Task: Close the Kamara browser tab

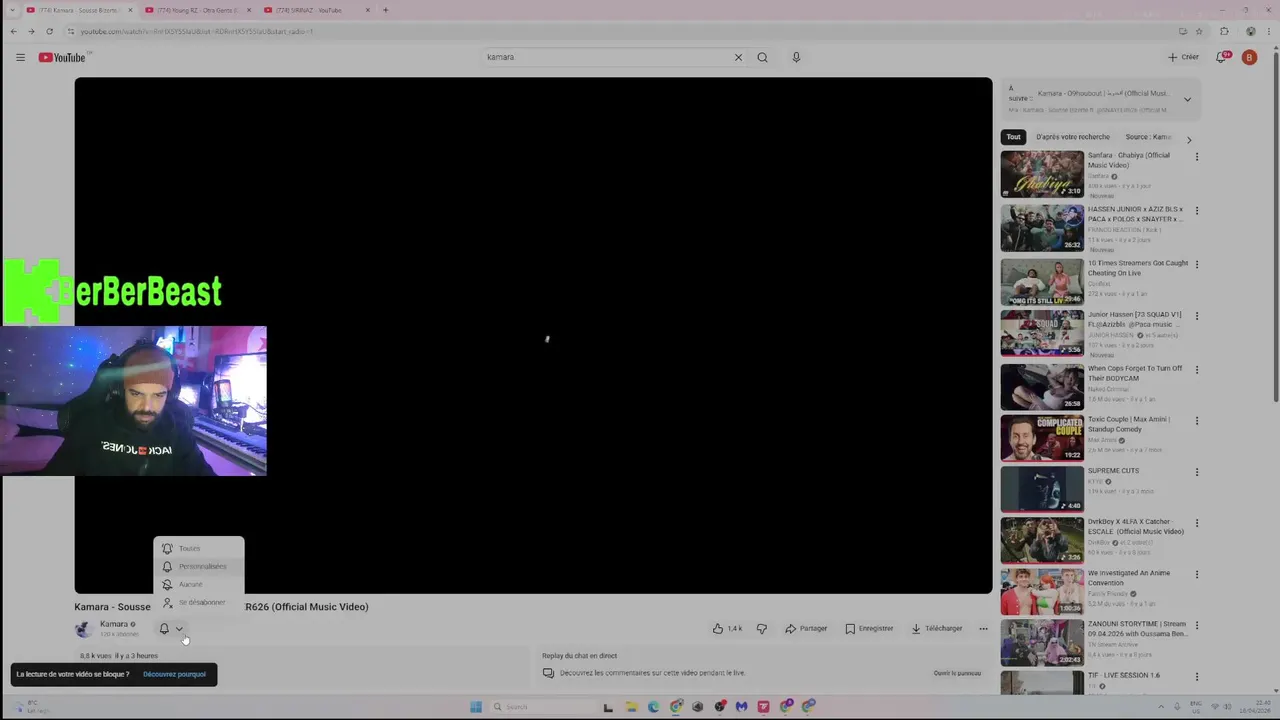Action: [130, 10]
